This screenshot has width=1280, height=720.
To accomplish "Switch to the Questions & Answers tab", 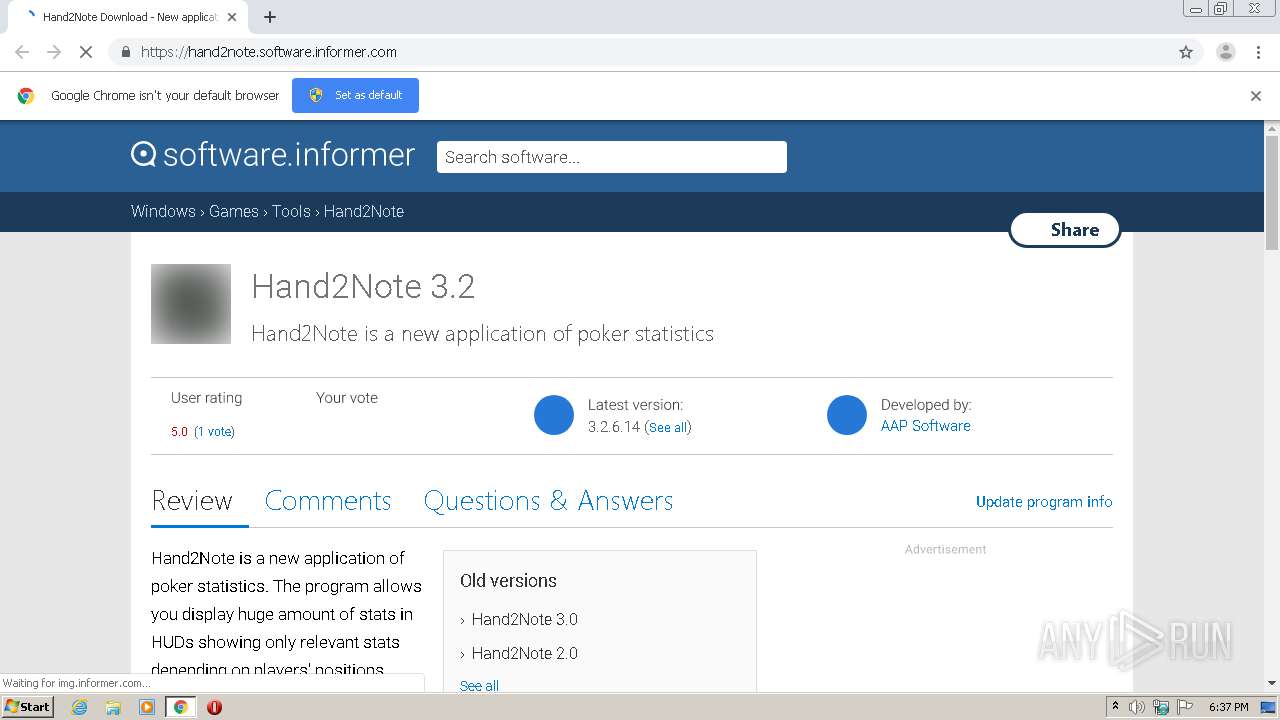I will pyautogui.click(x=548, y=501).
